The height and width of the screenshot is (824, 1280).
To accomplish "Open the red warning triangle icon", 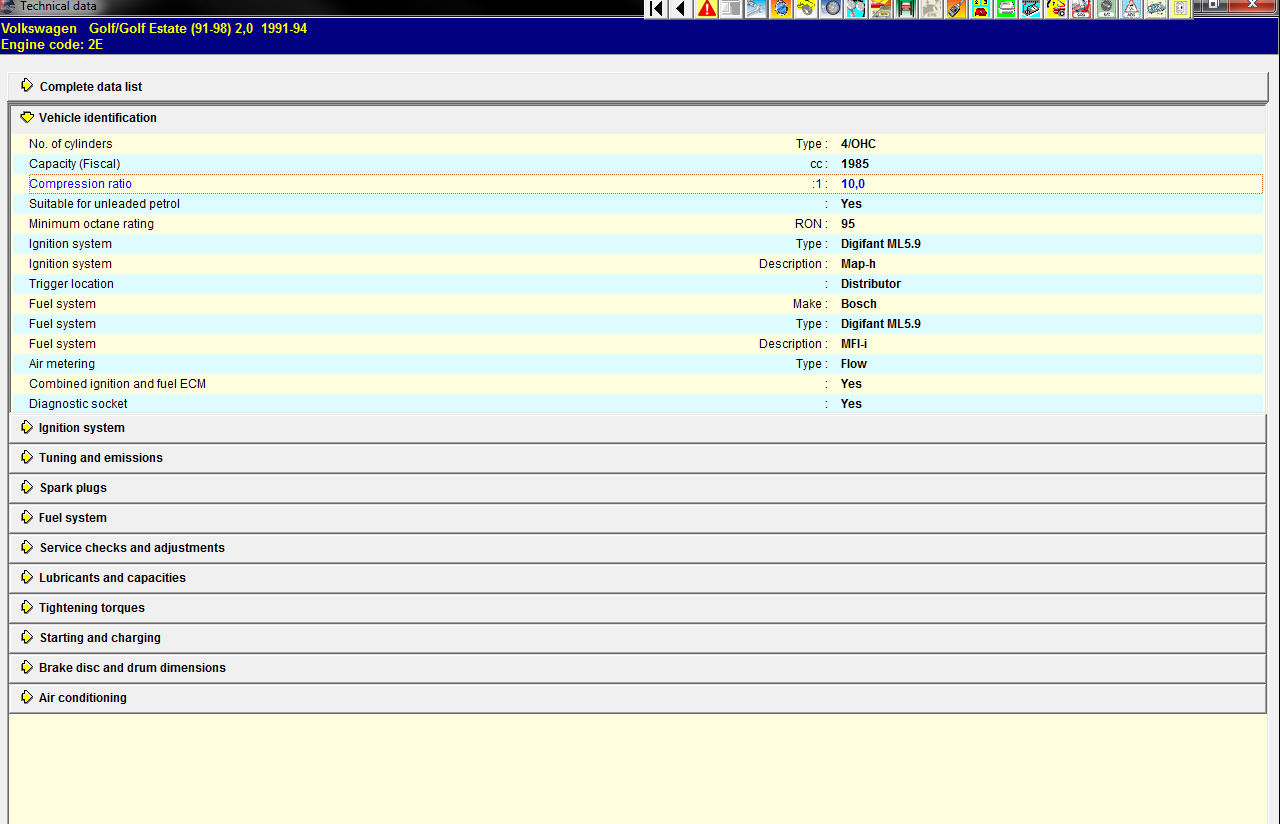I will click(x=707, y=9).
